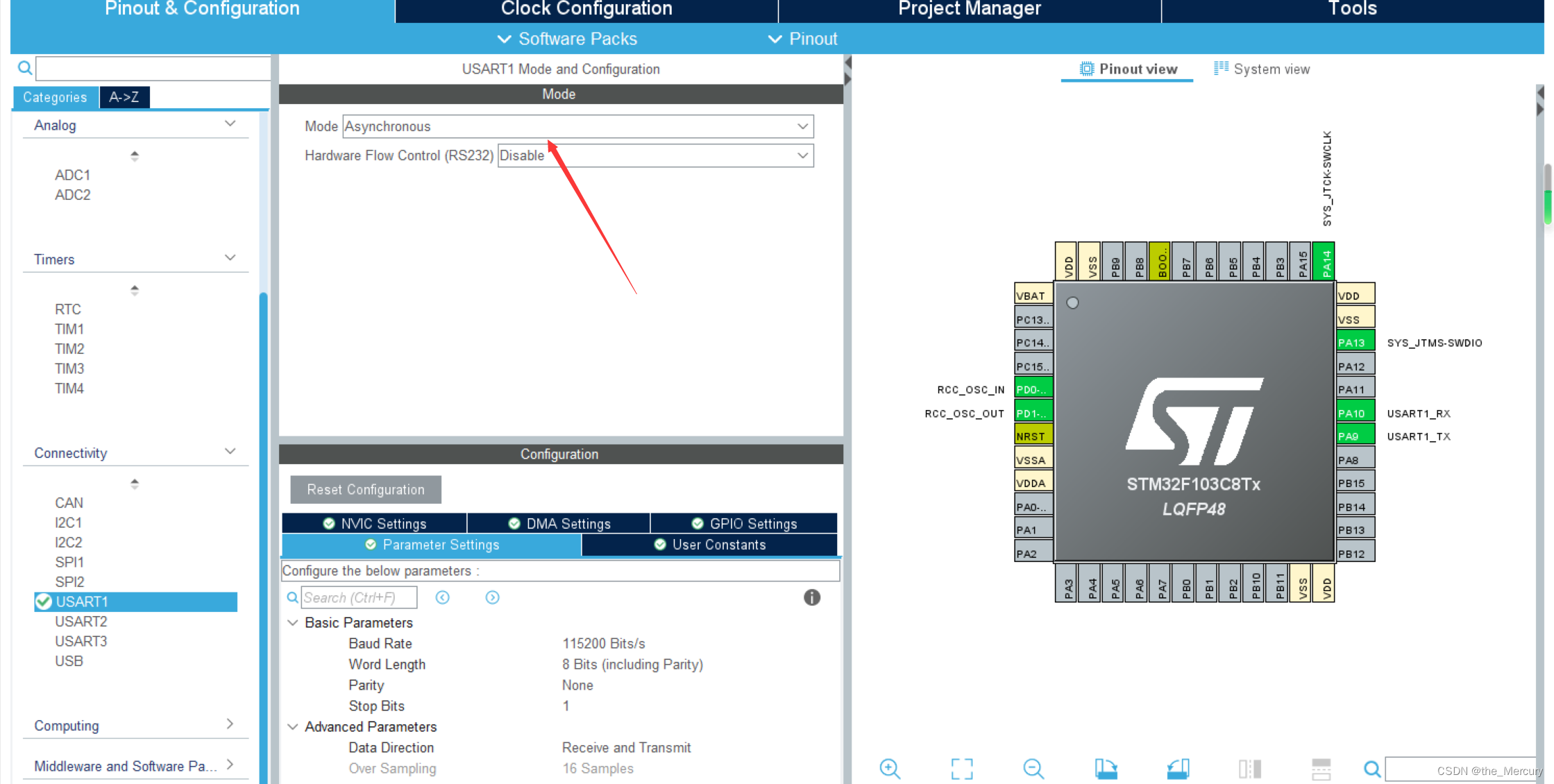The width and height of the screenshot is (1554, 784).
Task: Collapse the Connectivity category
Action: coord(229,451)
